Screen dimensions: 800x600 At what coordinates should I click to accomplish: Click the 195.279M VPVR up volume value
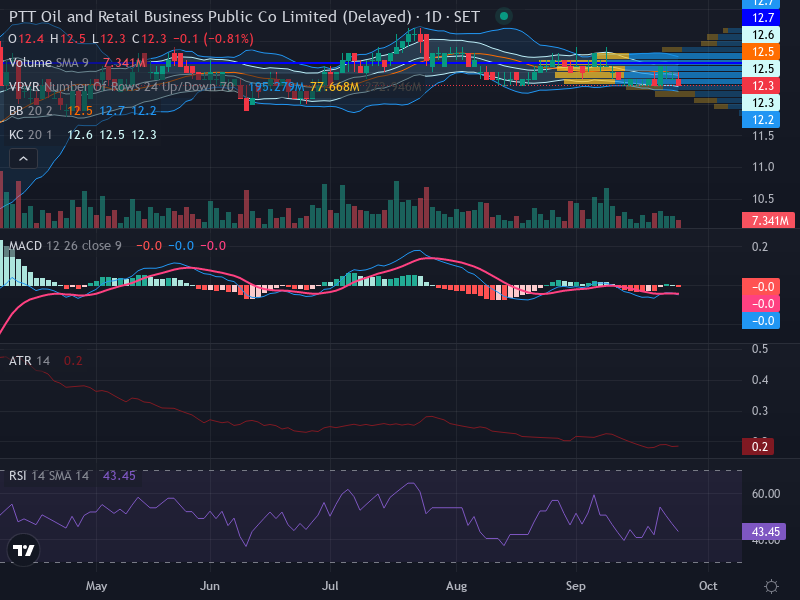[276, 87]
